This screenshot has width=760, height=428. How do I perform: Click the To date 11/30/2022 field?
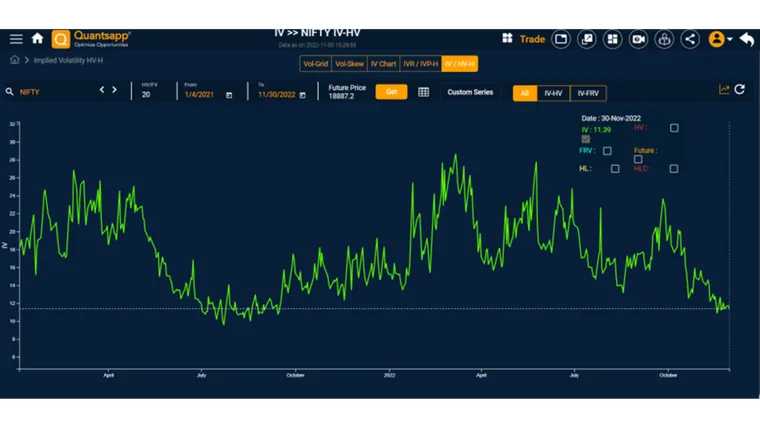pos(276,95)
